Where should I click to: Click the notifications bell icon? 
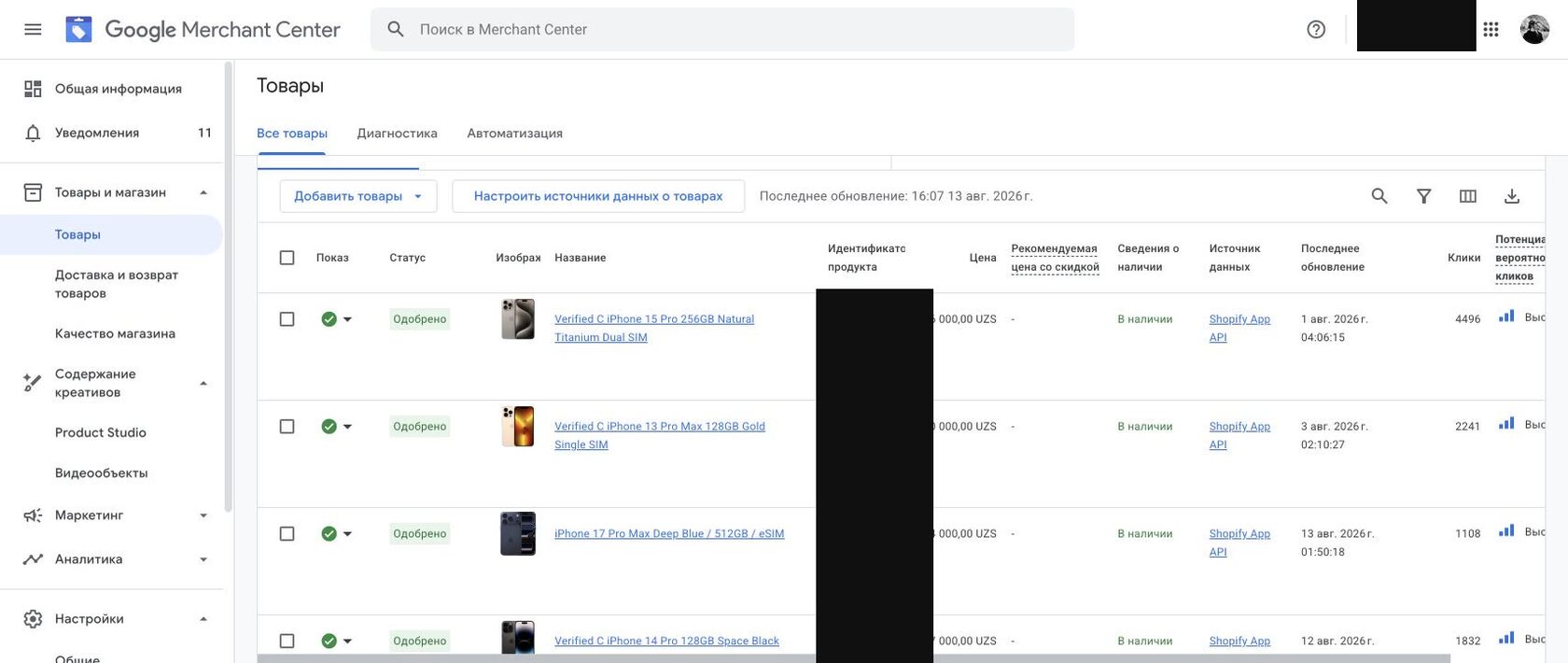click(33, 133)
